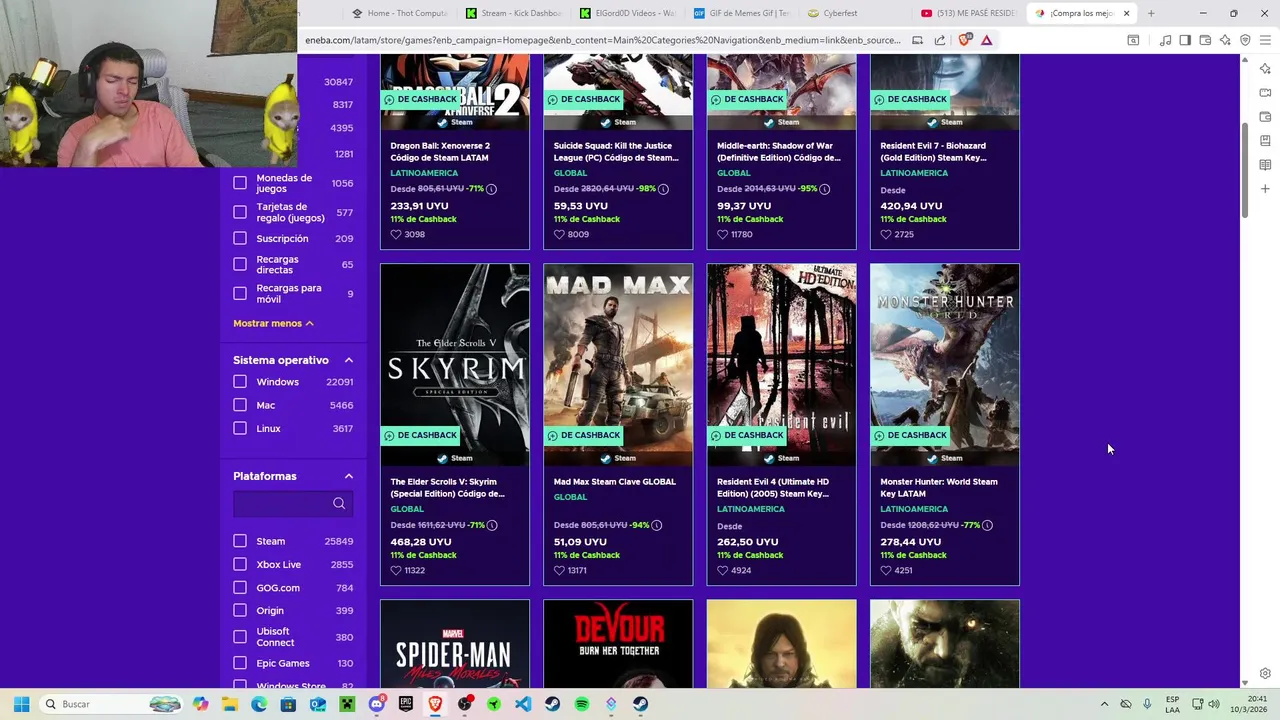This screenshot has height=720, width=1280.
Task: Switch to Cyberfest tab
Action: point(855,13)
